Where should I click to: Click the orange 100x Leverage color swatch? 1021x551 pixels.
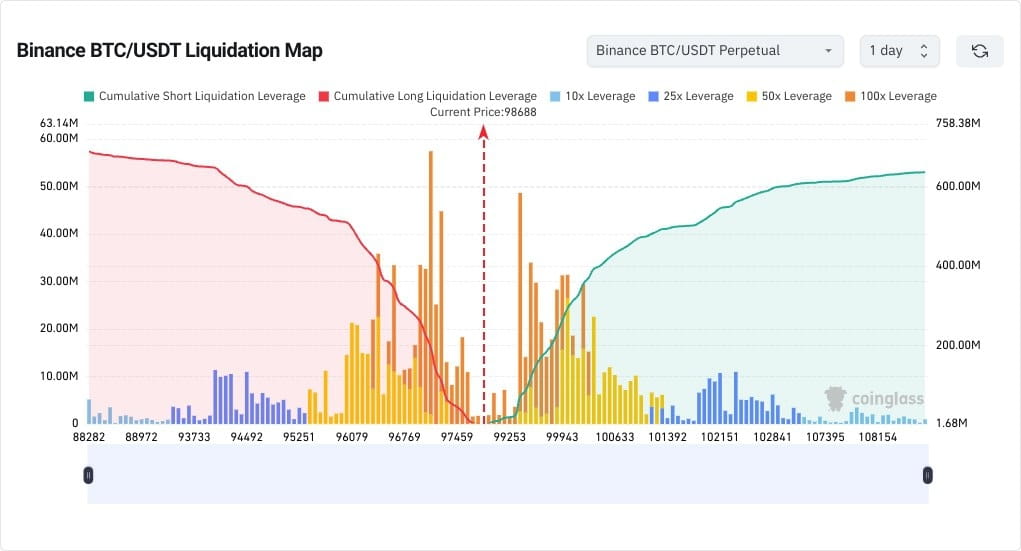[850, 96]
